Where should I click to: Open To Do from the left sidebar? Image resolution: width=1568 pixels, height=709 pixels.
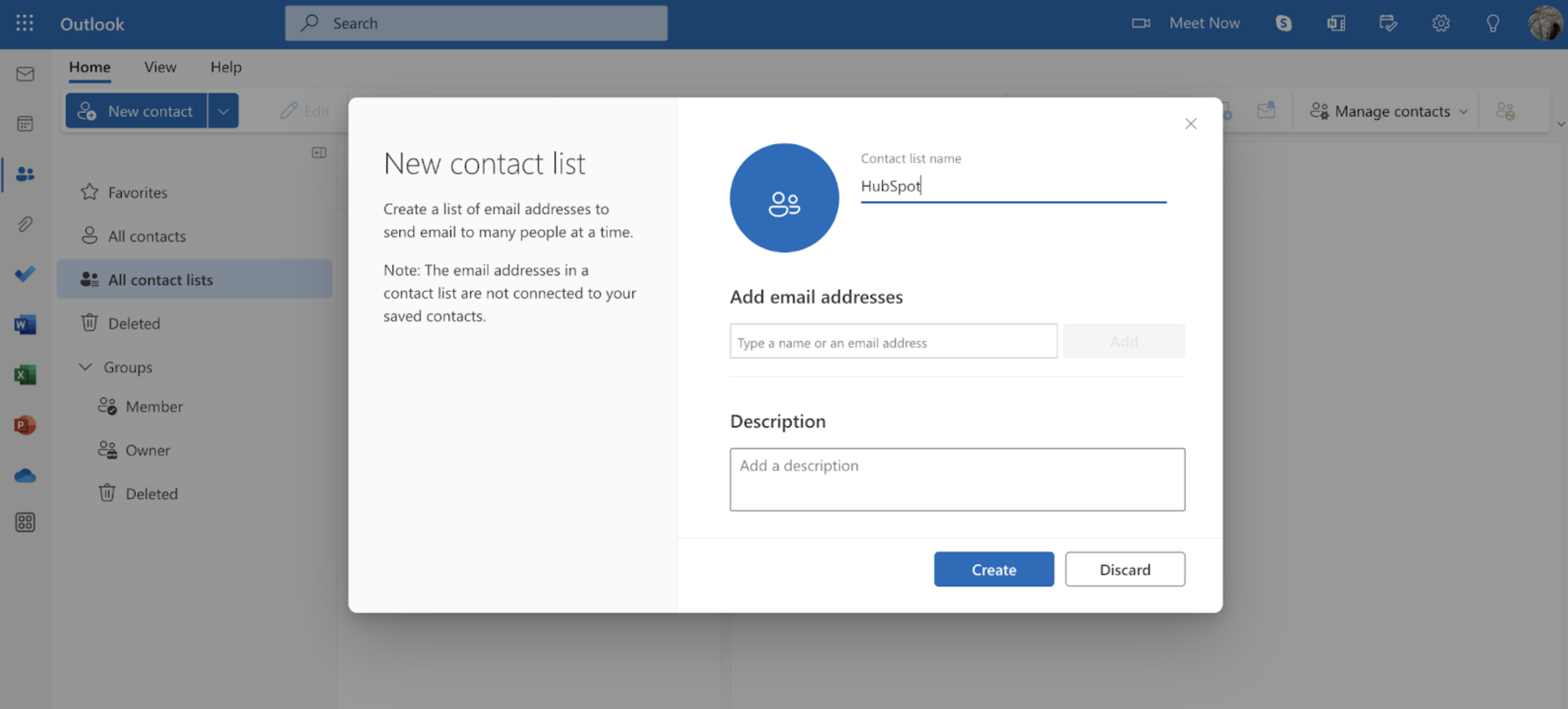[25, 274]
